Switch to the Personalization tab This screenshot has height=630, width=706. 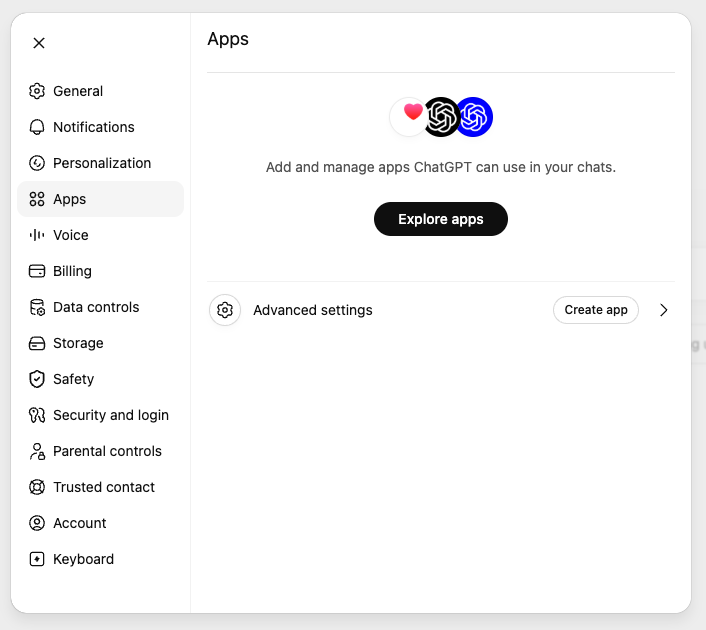point(100,163)
